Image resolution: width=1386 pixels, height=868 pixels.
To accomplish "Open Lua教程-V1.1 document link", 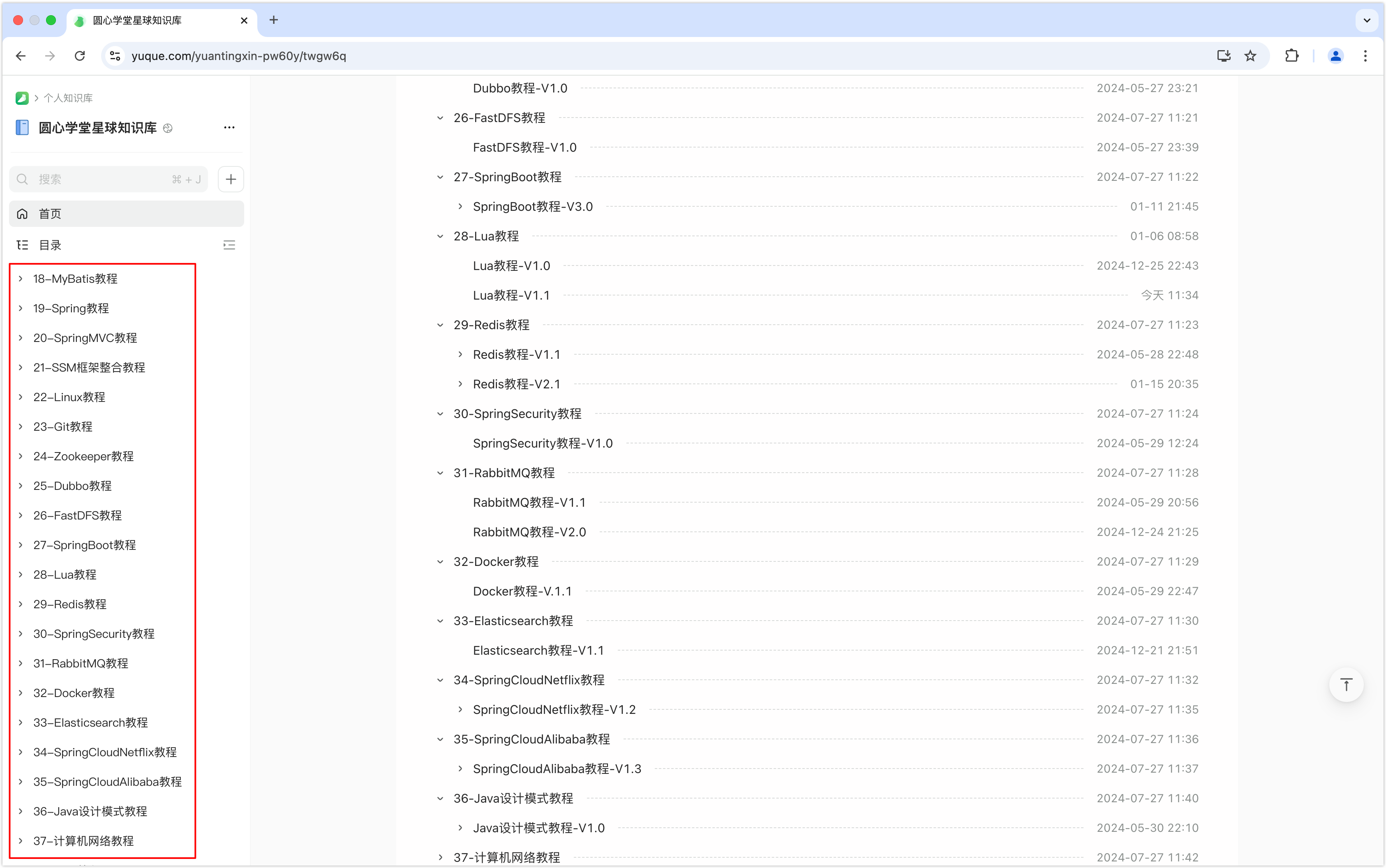I will pos(511,295).
